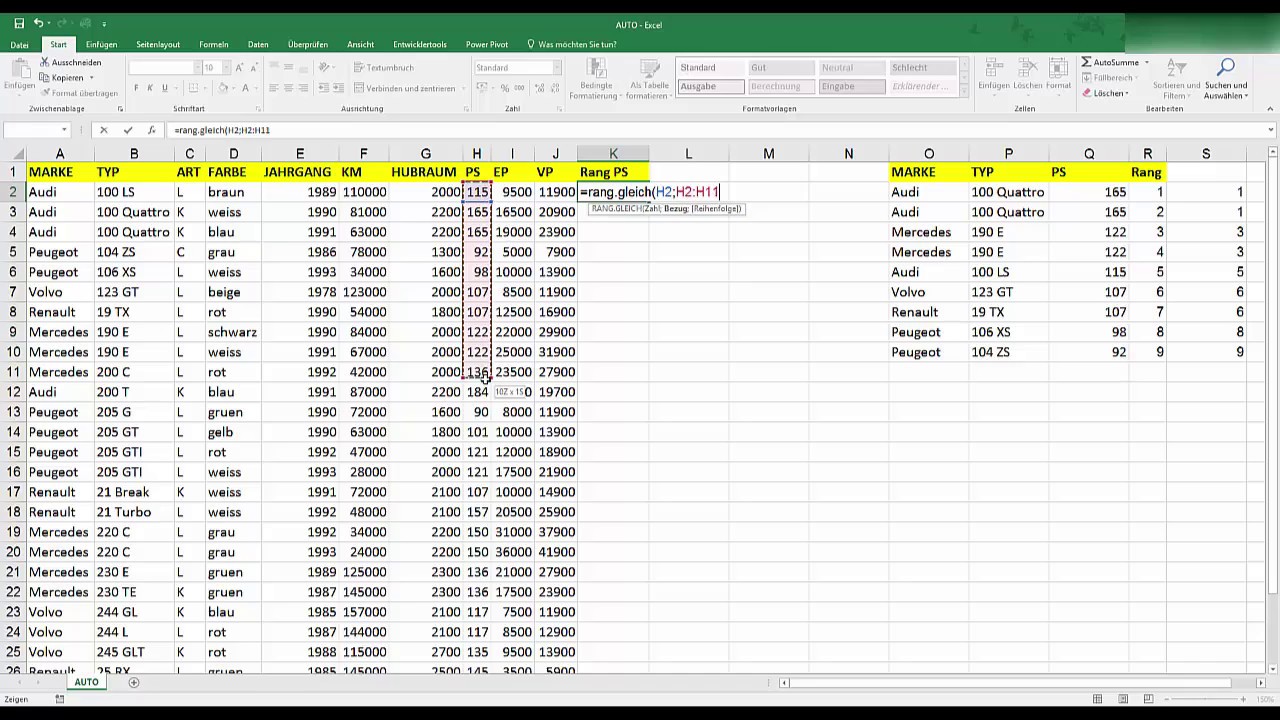Open the font name combo box

[x=165, y=67]
